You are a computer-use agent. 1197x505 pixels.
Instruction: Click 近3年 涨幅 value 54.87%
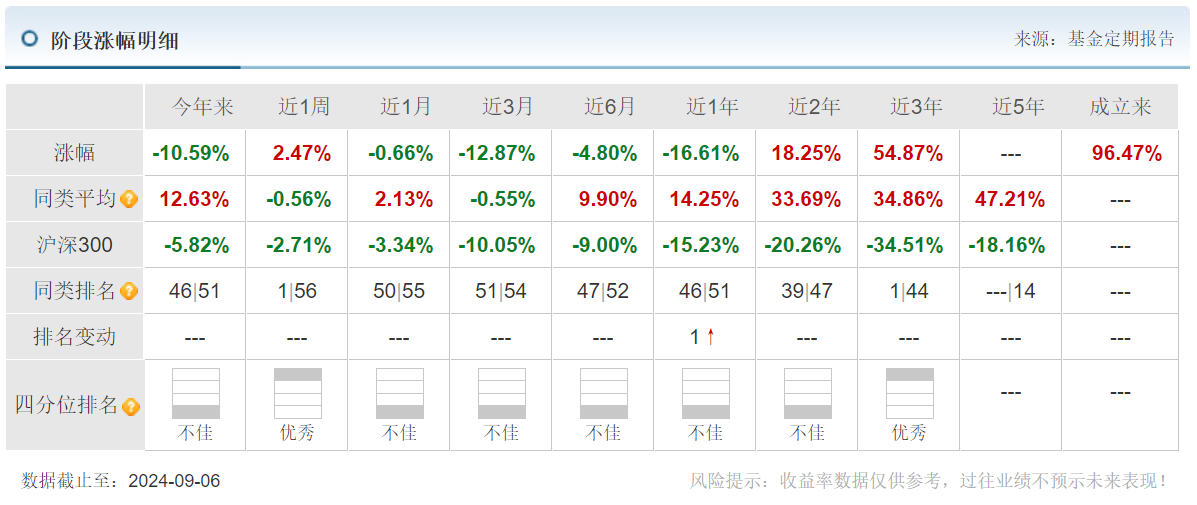tap(908, 154)
